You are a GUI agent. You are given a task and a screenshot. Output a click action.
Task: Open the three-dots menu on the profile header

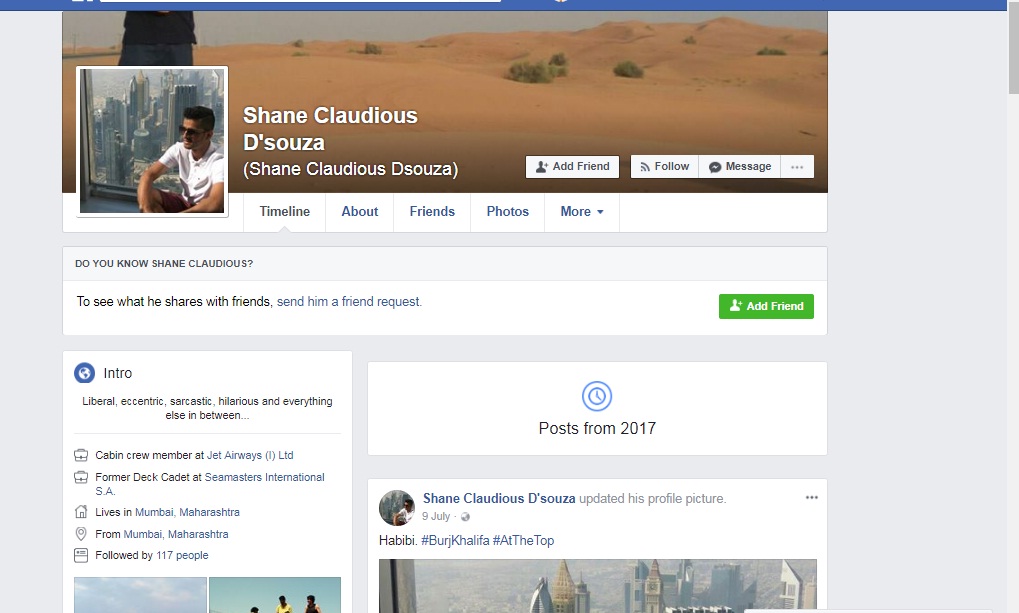coord(797,166)
